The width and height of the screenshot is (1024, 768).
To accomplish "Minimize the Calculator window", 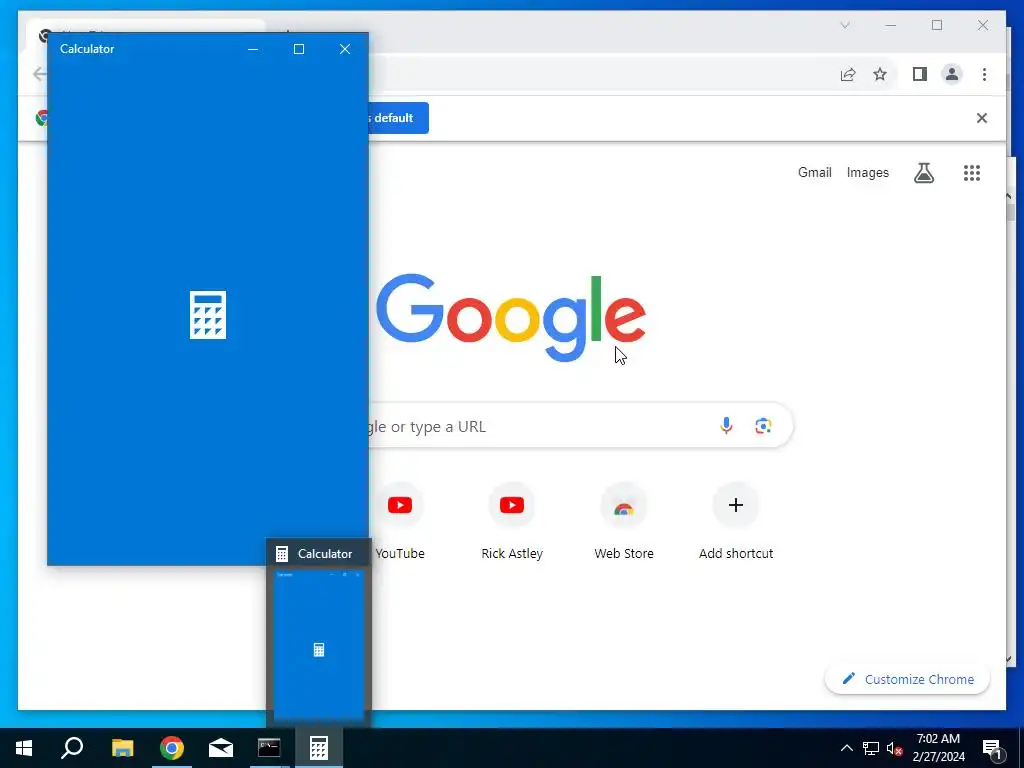I will click(253, 49).
